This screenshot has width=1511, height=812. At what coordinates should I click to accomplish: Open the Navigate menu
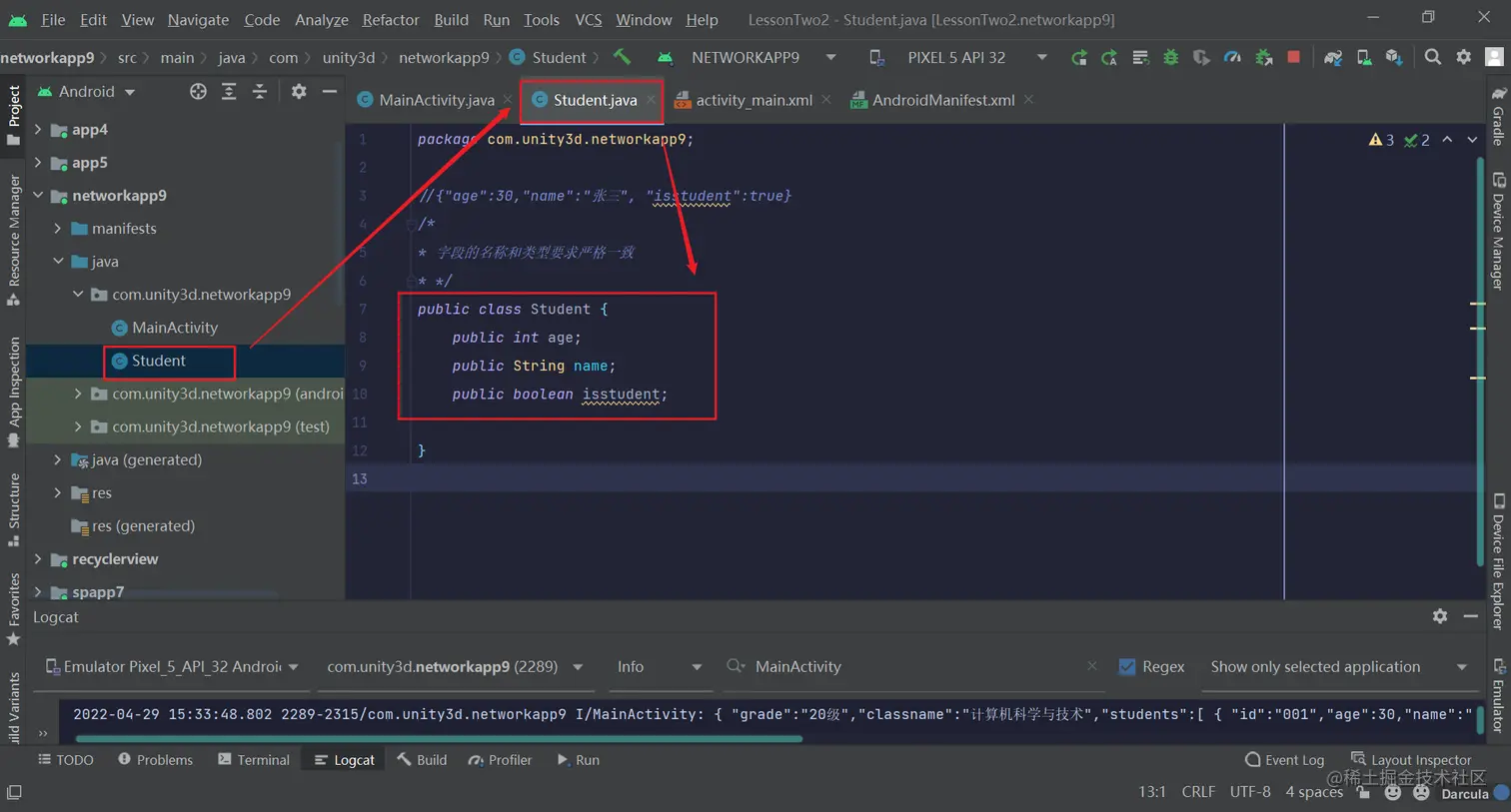[x=198, y=19]
